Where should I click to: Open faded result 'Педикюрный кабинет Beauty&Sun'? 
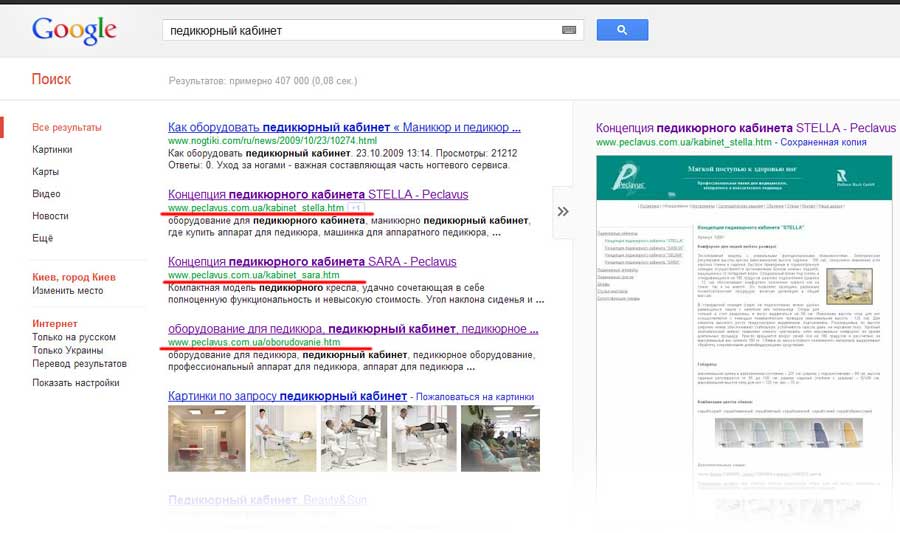(267, 500)
